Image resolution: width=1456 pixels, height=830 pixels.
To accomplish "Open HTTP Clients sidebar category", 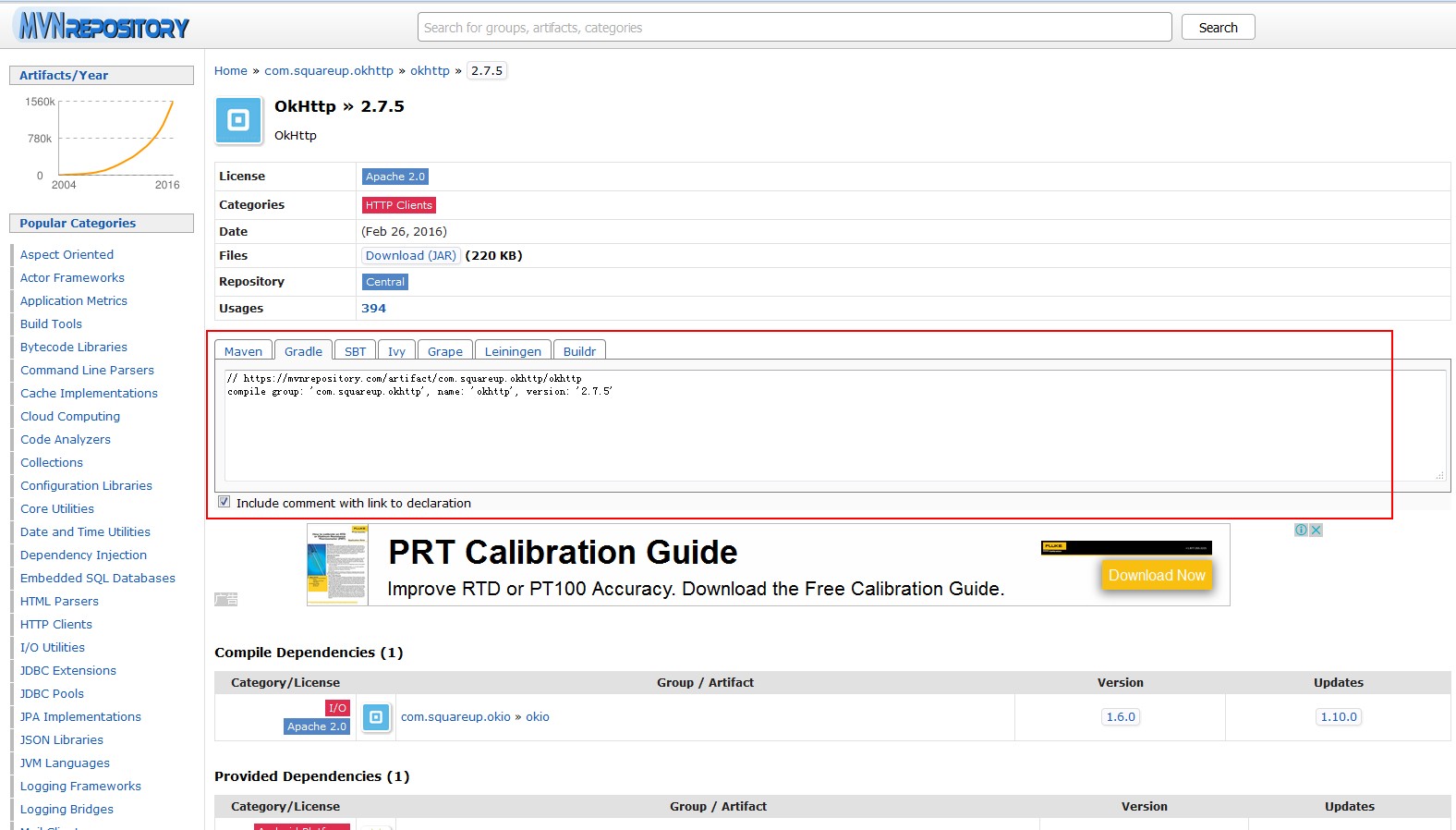I will coord(56,625).
